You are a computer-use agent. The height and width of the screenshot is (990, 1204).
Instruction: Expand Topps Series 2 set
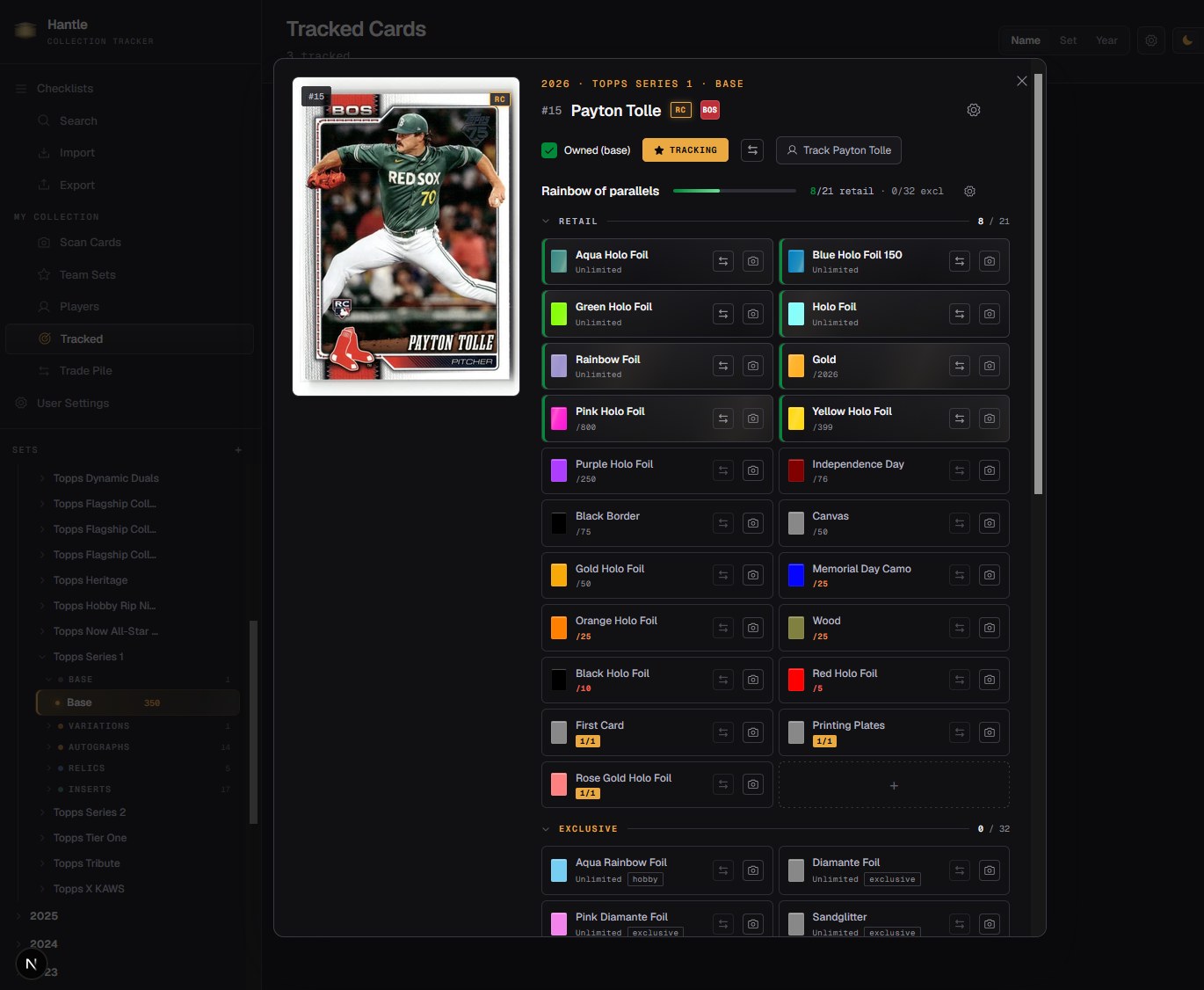pyautogui.click(x=42, y=812)
